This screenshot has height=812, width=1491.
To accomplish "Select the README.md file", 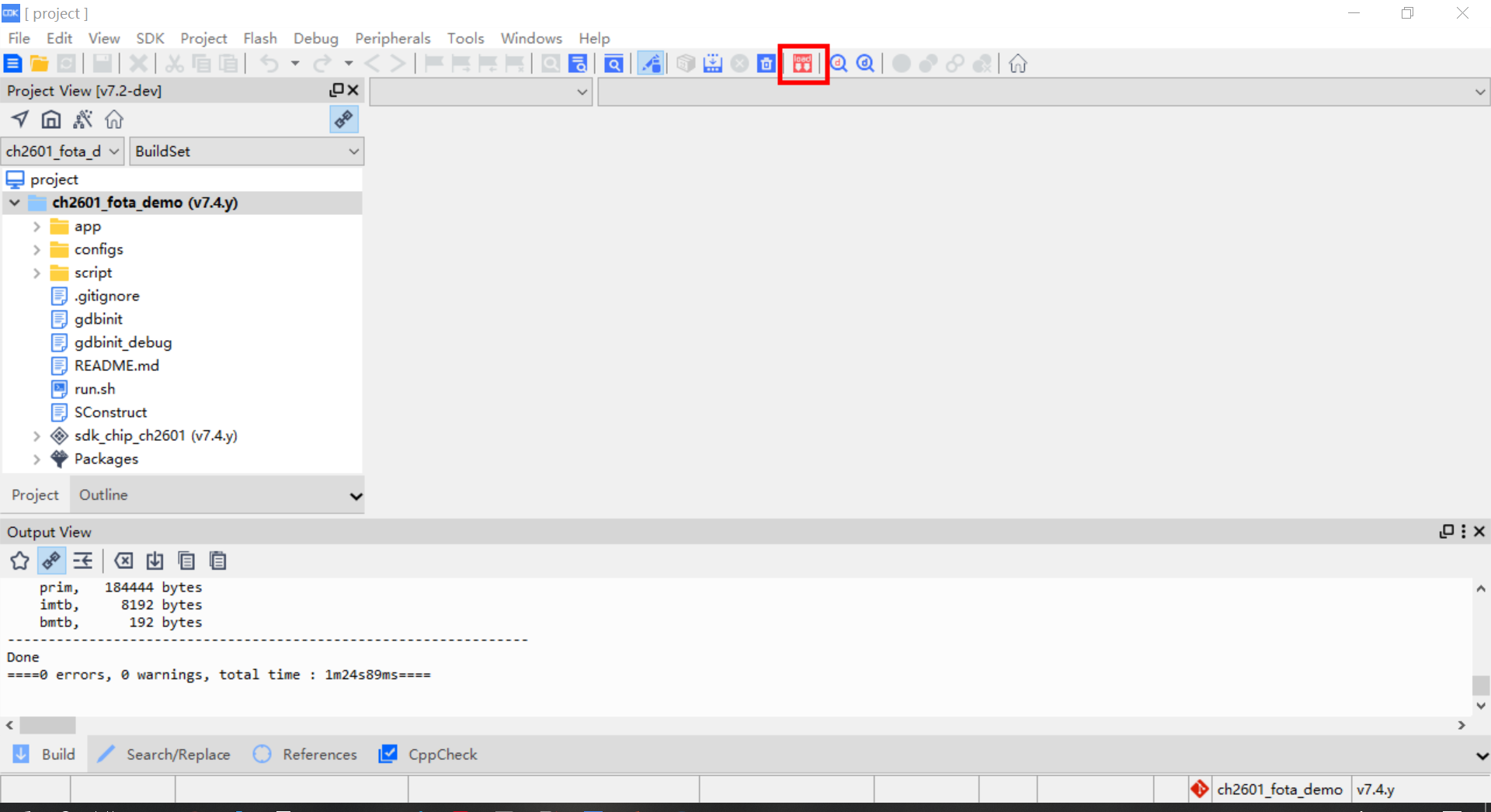I will pos(116,366).
